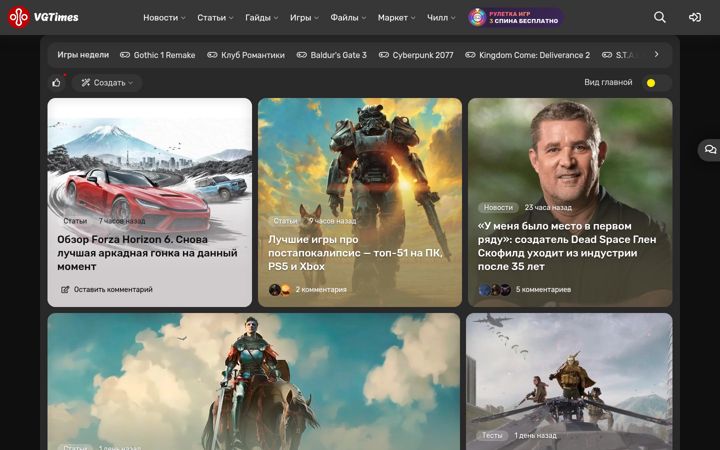Open the 2 комментария link
The image size is (720, 450).
point(321,290)
